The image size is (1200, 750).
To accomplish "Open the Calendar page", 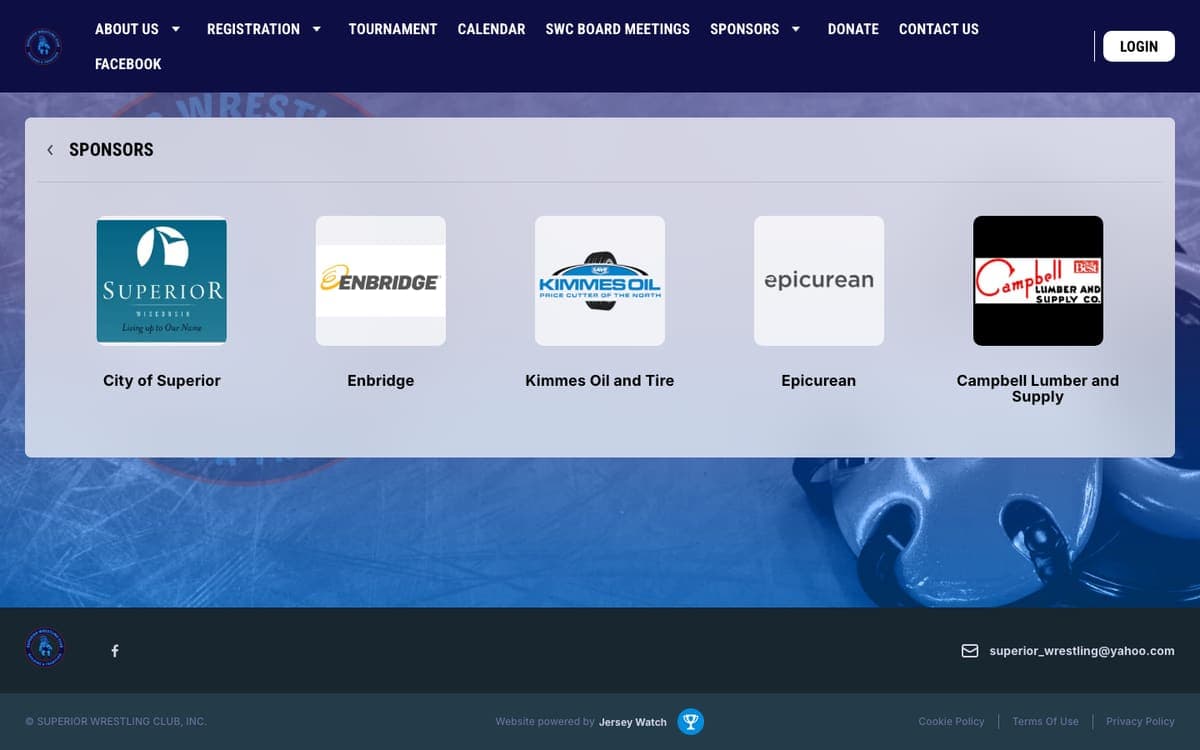I will pyautogui.click(x=491, y=29).
